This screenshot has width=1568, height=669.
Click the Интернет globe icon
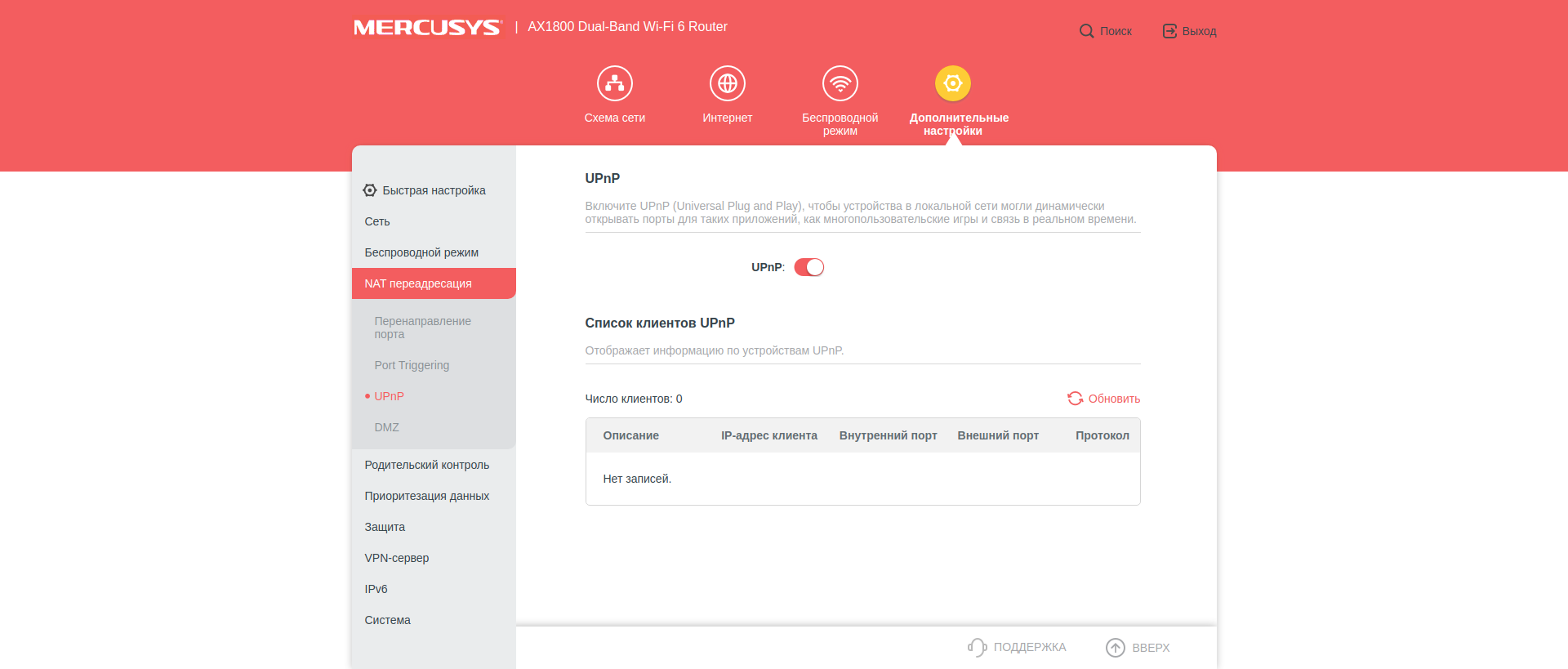[x=727, y=83]
